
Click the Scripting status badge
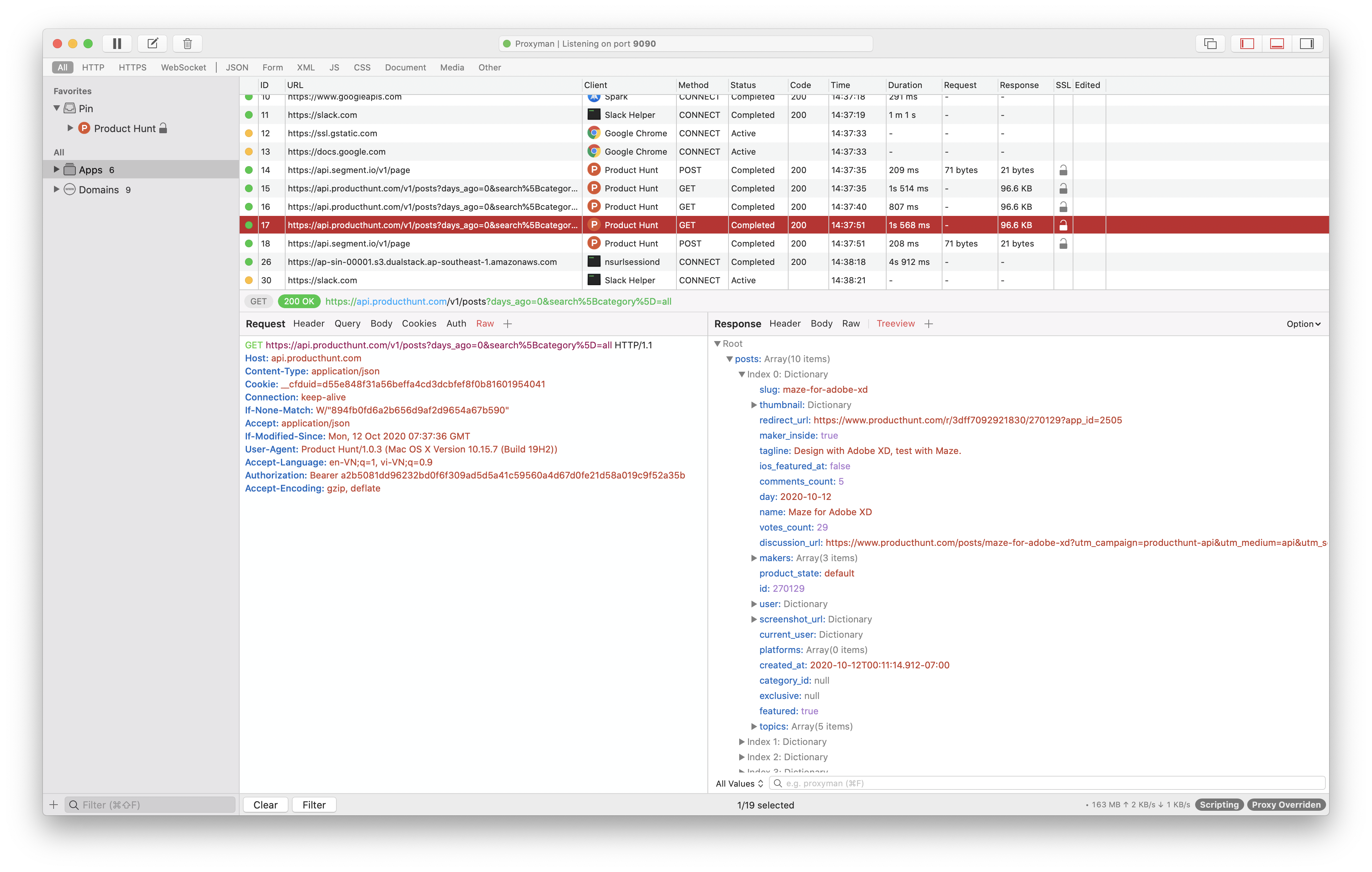tap(1219, 804)
